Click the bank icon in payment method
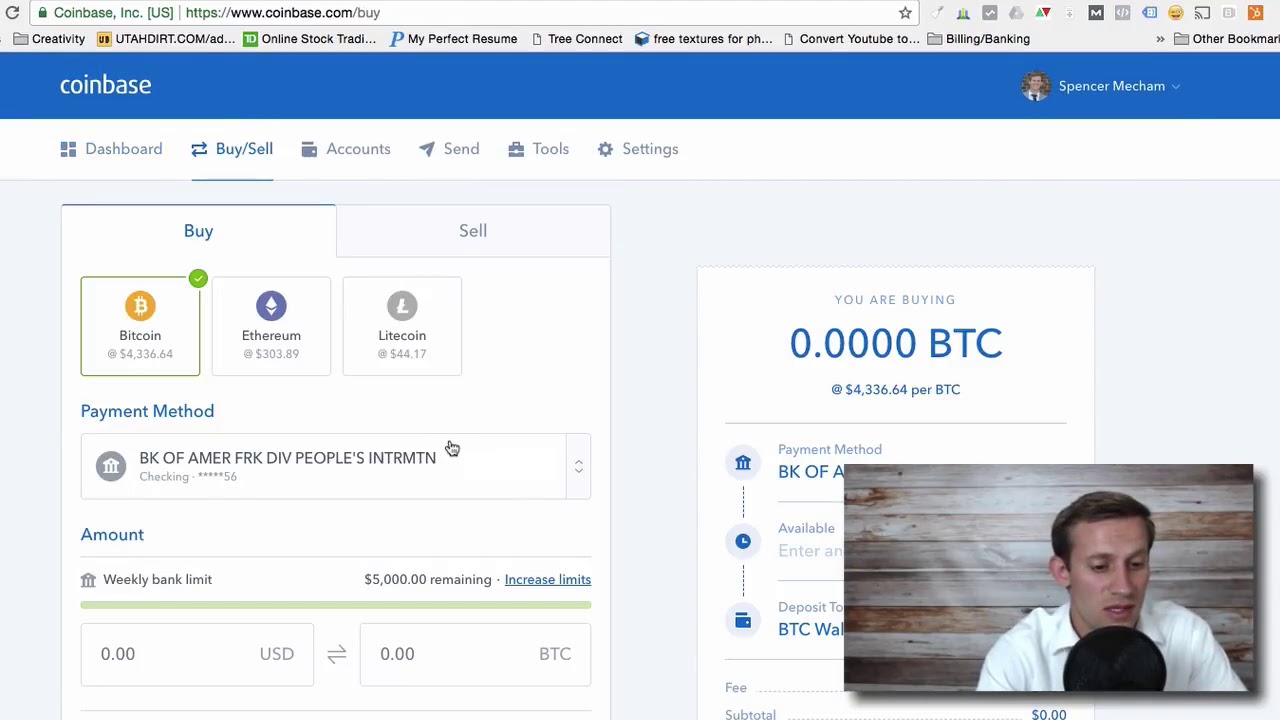1280x720 pixels. [111, 466]
